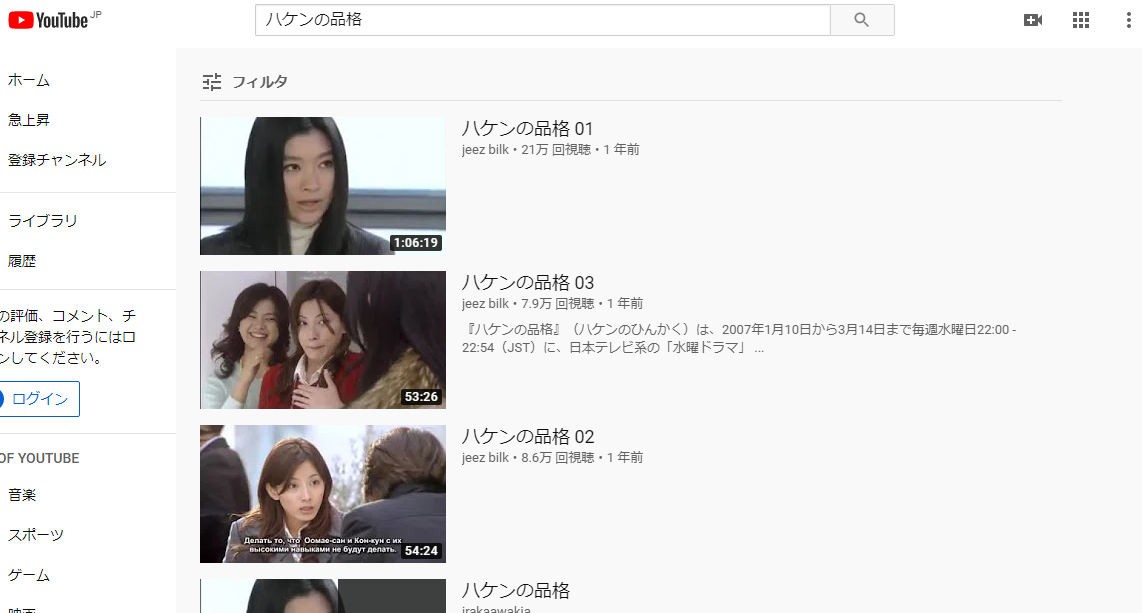Open the fourth result titled ハケンの品格
Image resolution: width=1142 pixels, height=613 pixels.
click(516, 590)
